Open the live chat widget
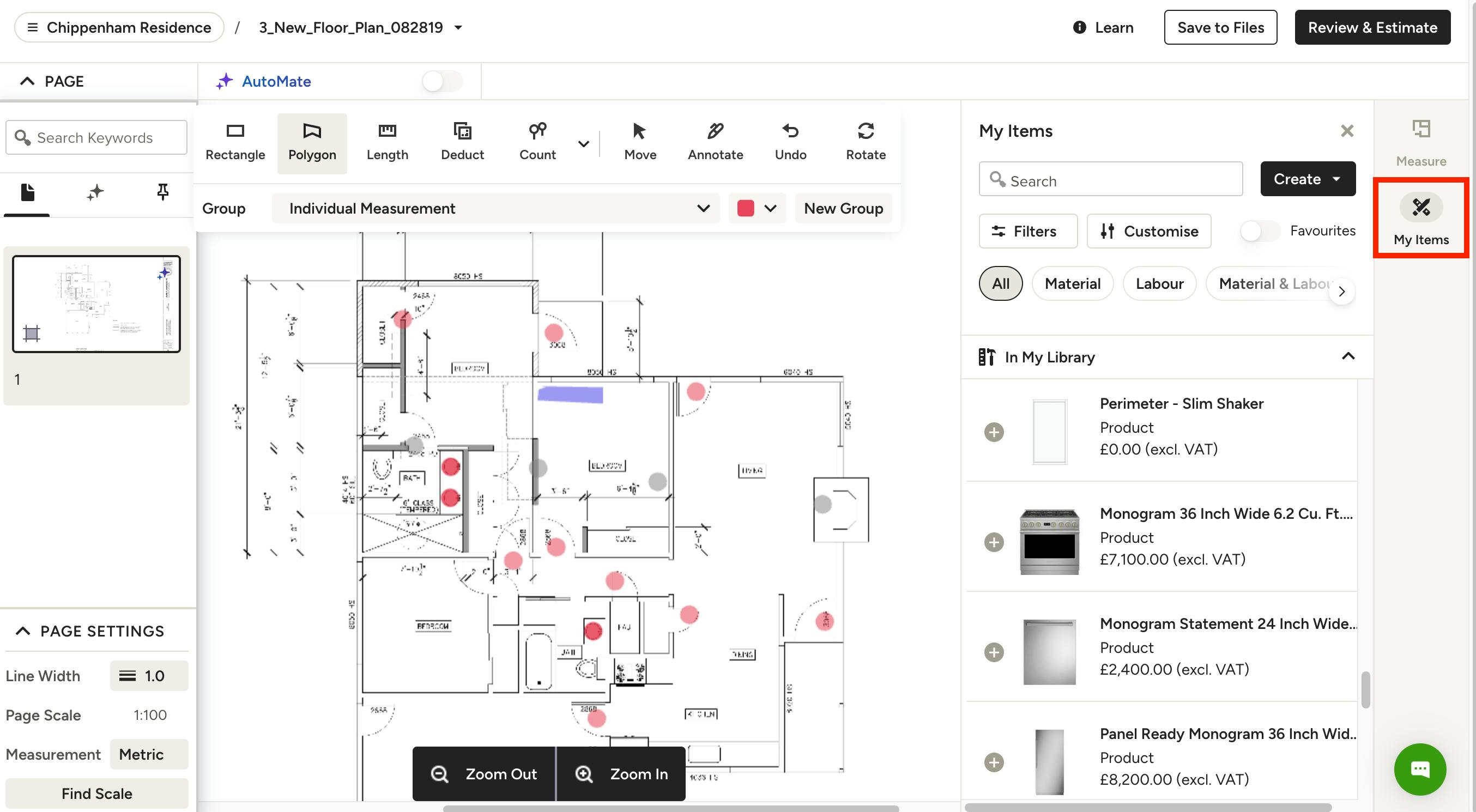The height and width of the screenshot is (812, 1476). tap(1420, 769)
